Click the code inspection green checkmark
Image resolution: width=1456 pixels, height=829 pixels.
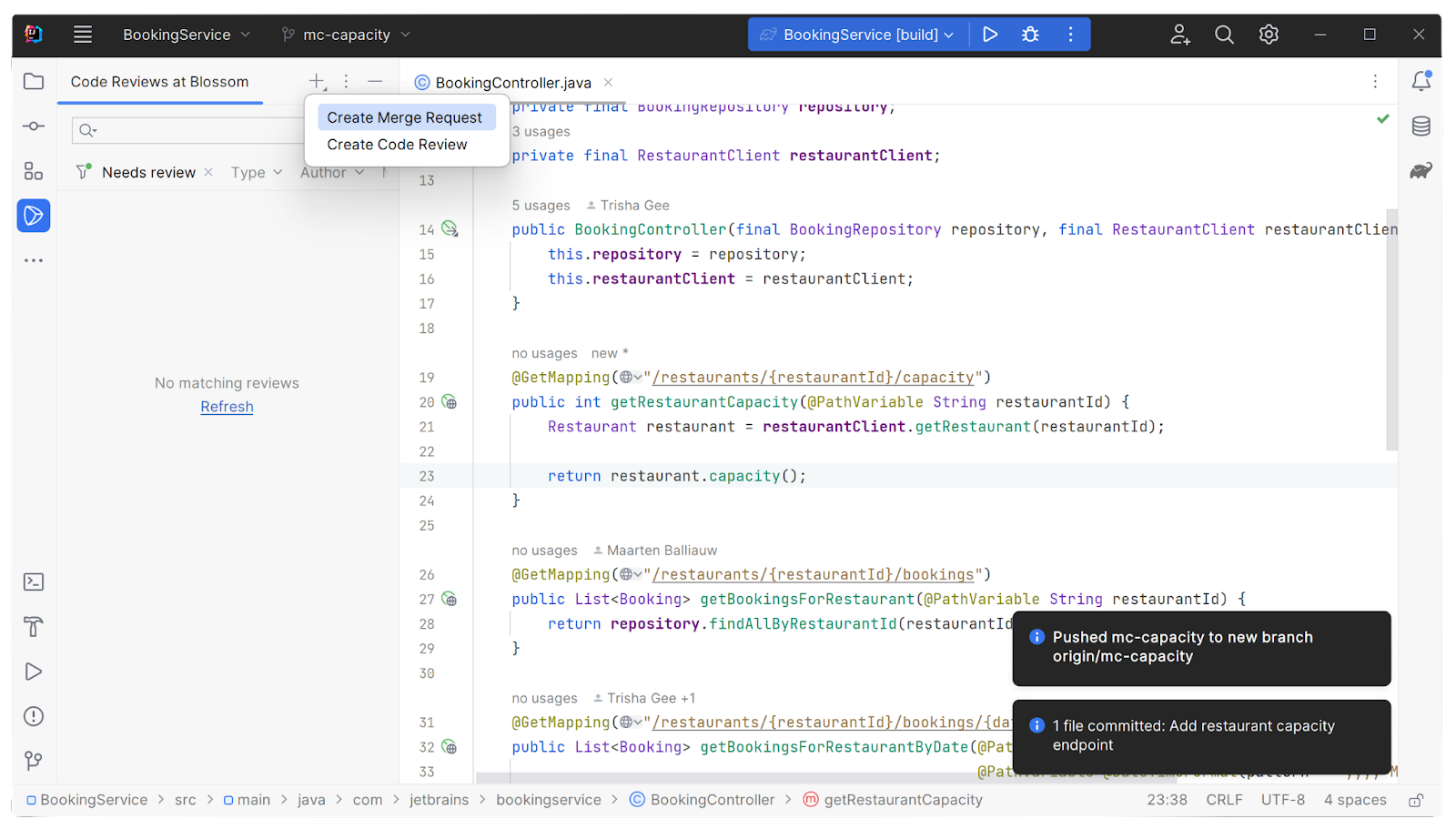pos(1382,118)
